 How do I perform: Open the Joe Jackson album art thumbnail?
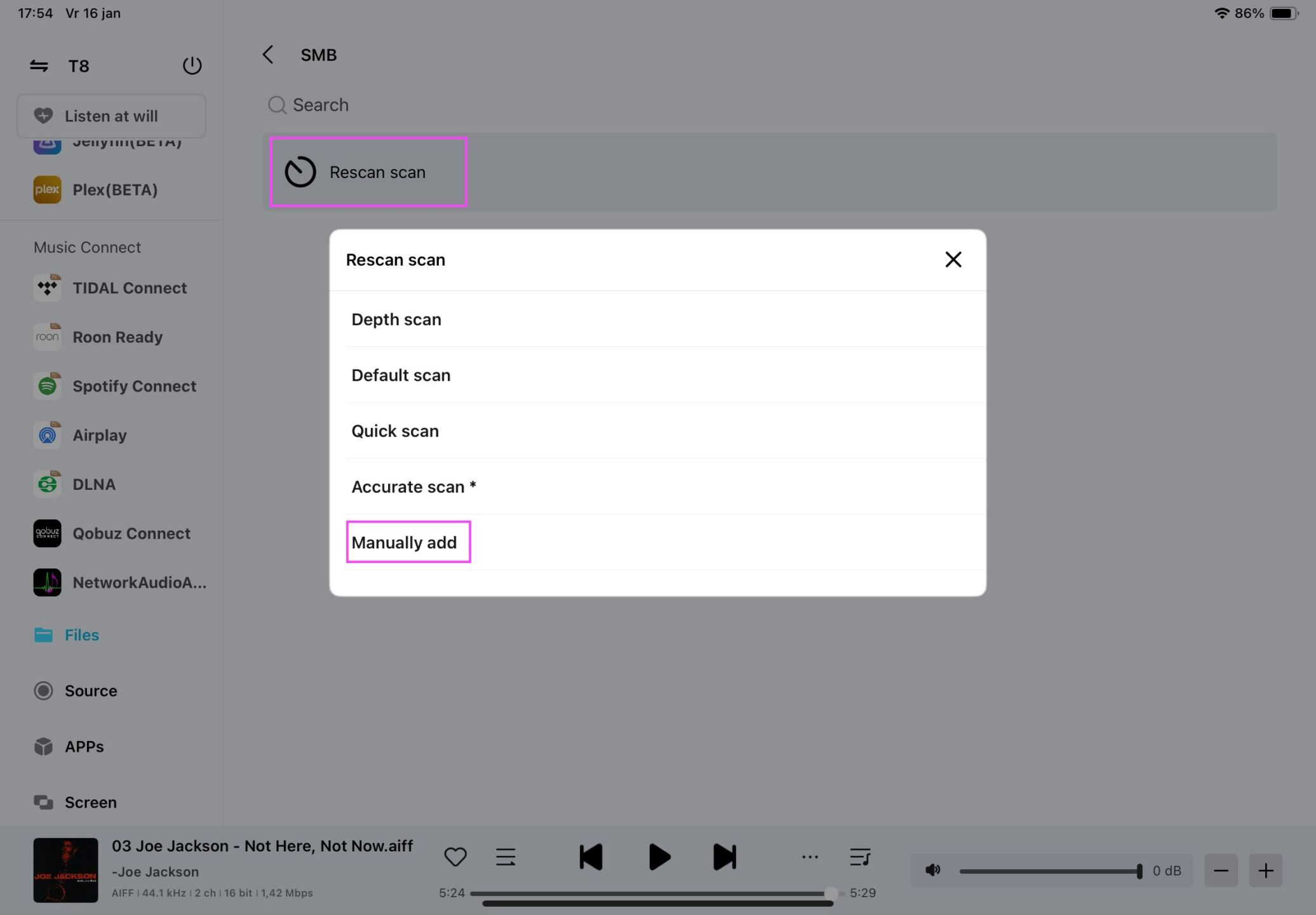(65, 870)
